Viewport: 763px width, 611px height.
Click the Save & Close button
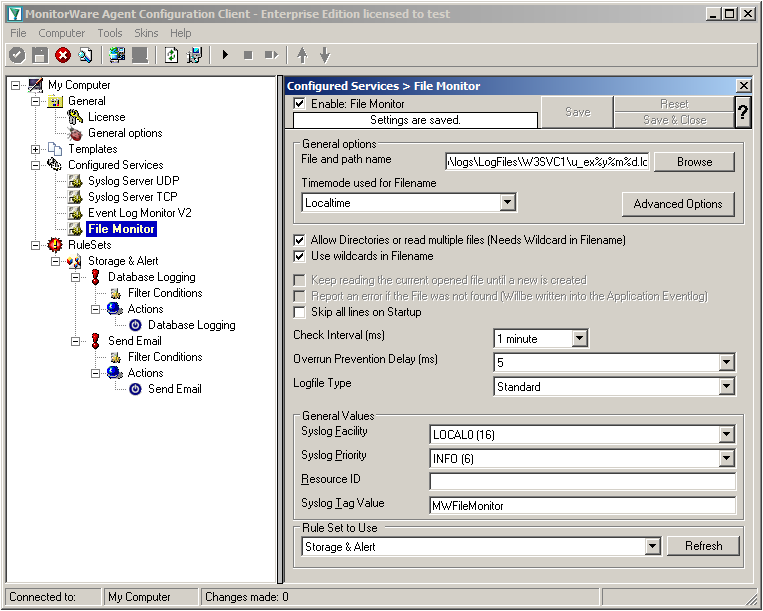674,120
